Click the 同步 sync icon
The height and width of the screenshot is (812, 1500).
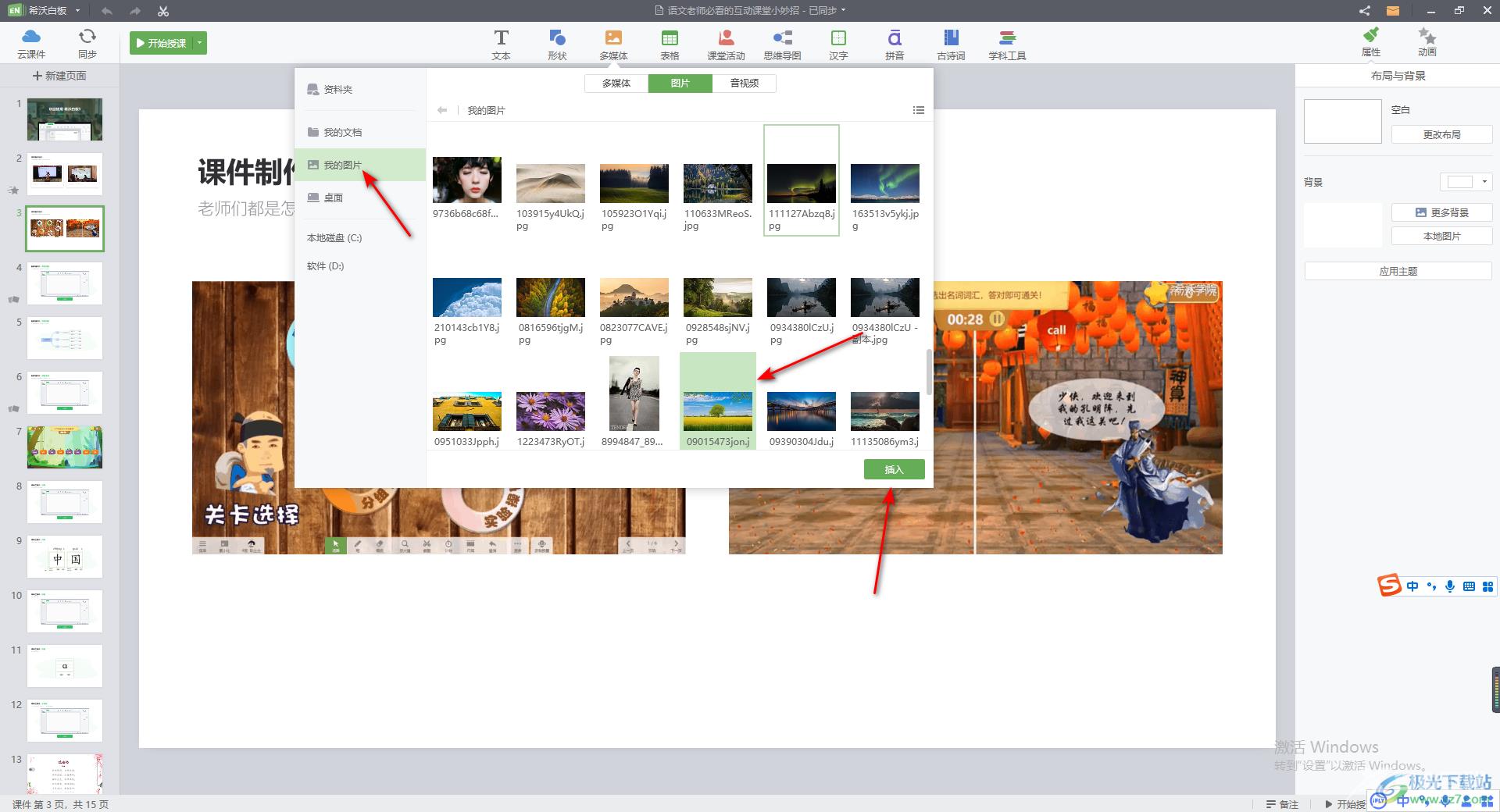[87, 44]
